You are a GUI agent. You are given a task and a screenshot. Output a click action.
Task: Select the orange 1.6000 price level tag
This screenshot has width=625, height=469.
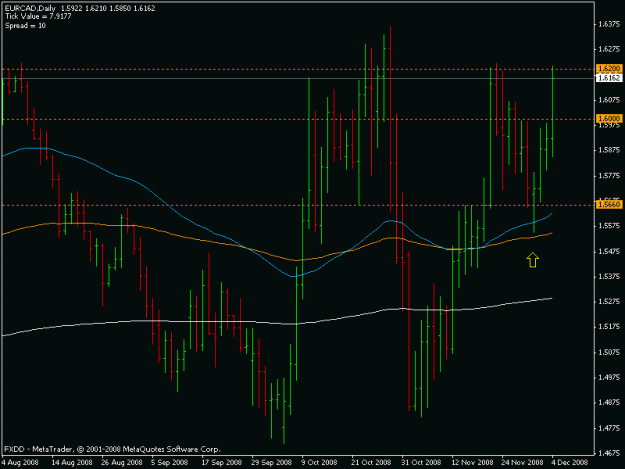[609, 118]
